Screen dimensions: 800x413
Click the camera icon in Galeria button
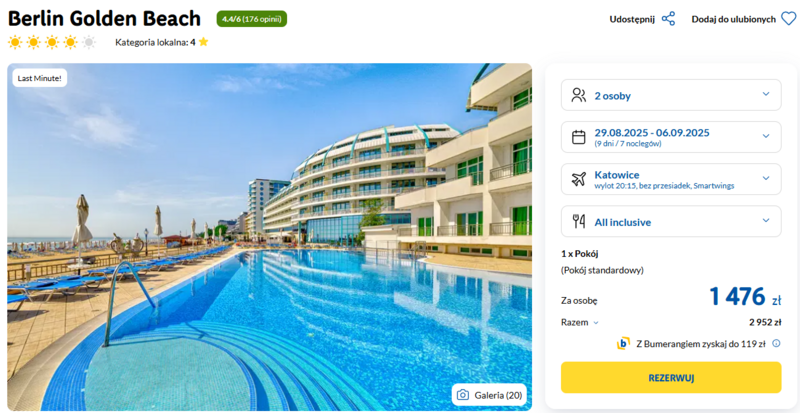point(463,395)
